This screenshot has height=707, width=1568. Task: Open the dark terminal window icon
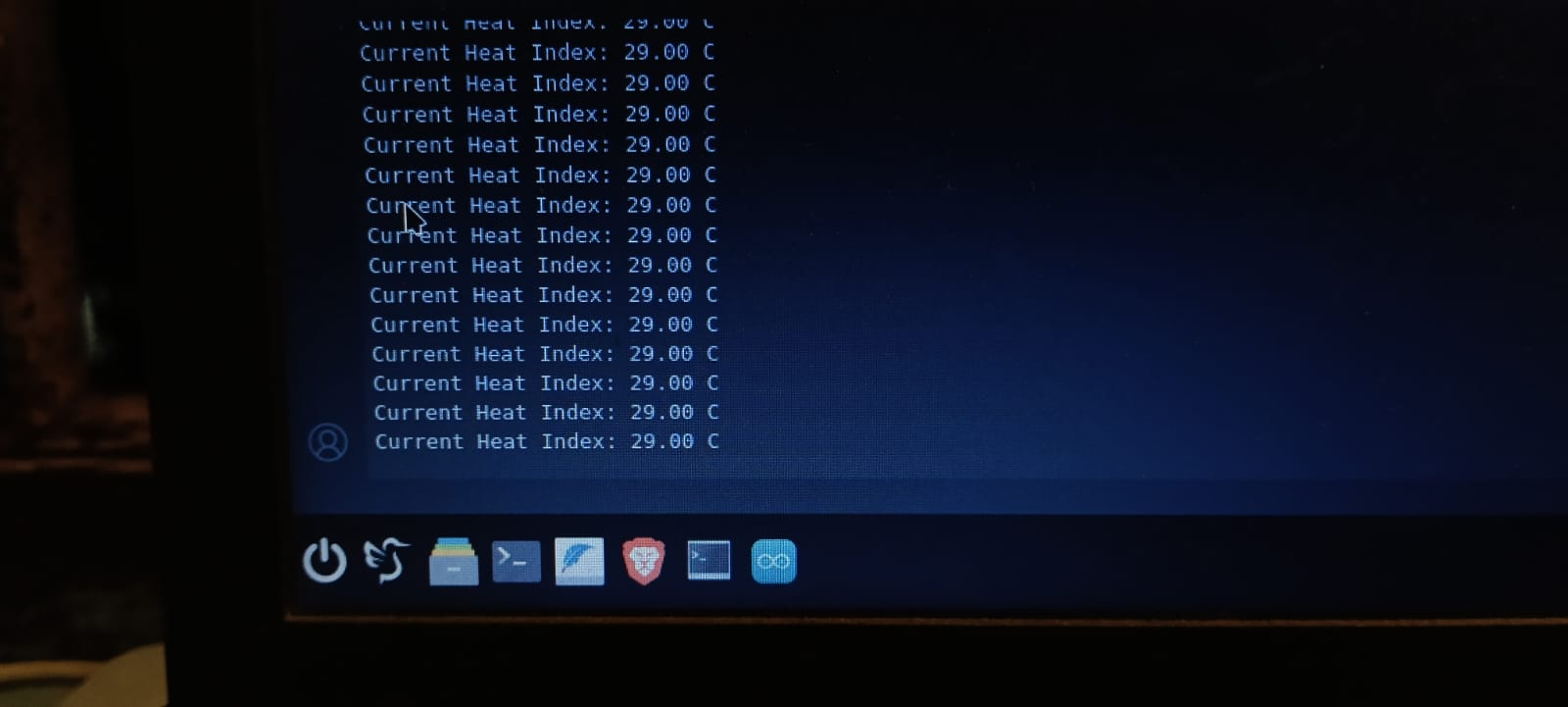[709, 561]
